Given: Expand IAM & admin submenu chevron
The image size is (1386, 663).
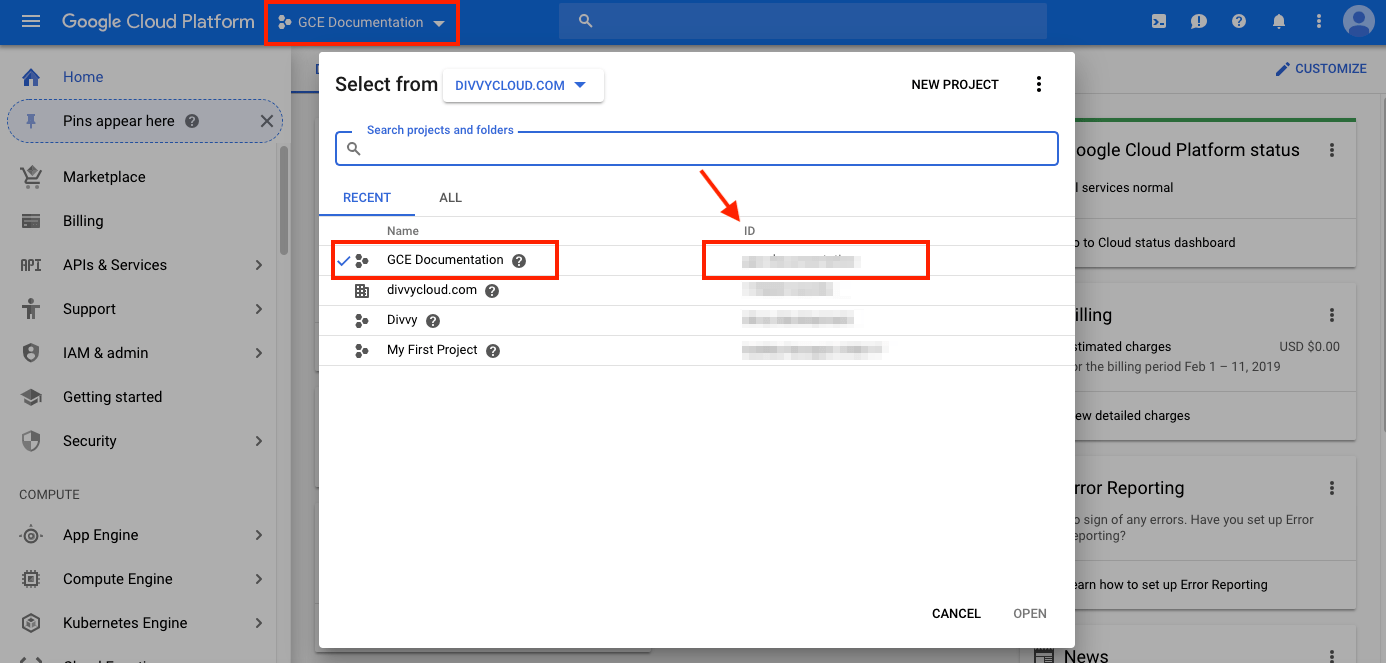Looking at the screenshot, I should [259, 353].
